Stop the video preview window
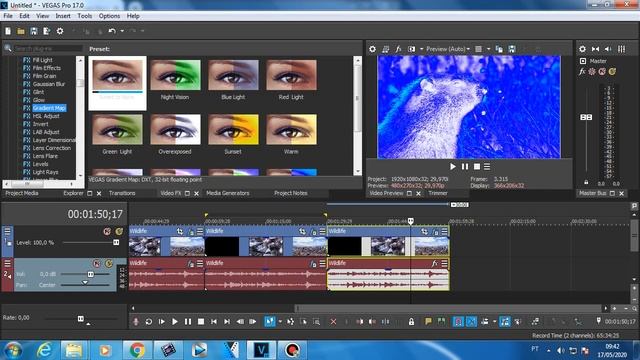The width and height of the screenshot is (640, 360). click(x=476, y=167)
